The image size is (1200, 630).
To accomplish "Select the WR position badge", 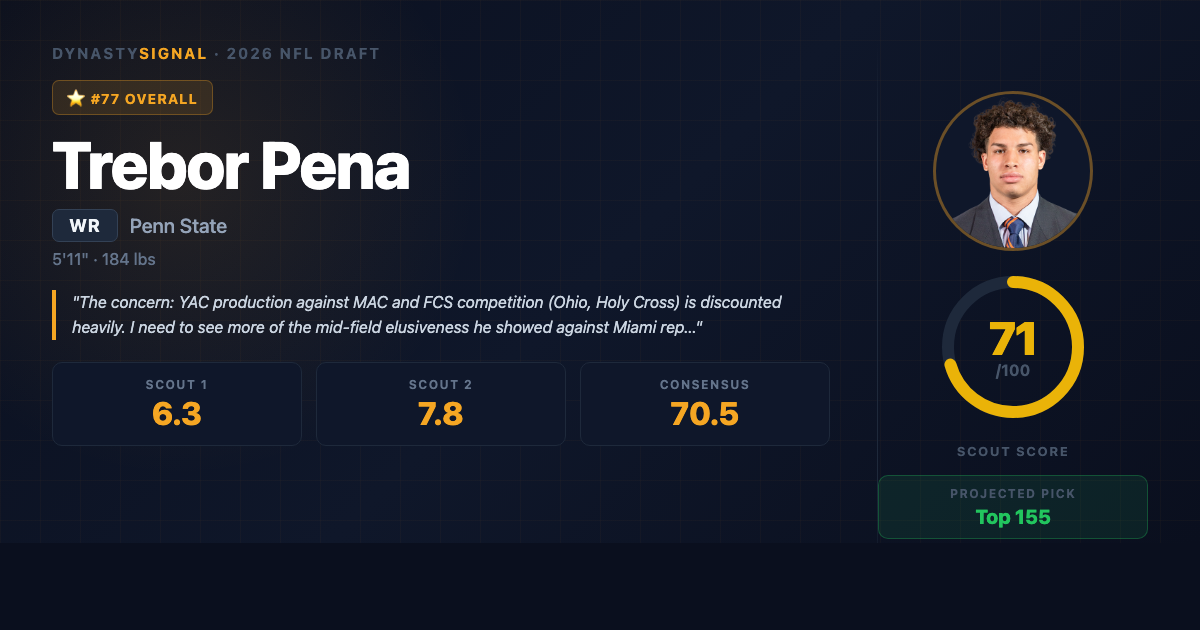I will (x=85, y=226).
